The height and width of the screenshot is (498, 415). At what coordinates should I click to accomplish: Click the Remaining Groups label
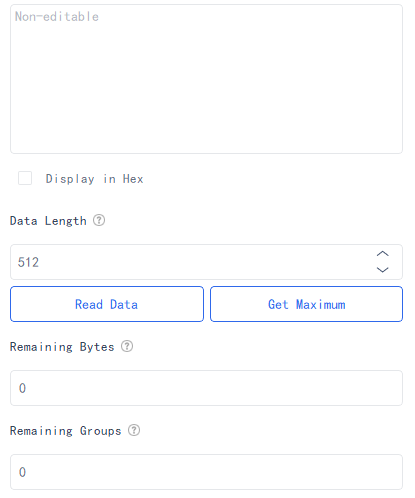66,431
